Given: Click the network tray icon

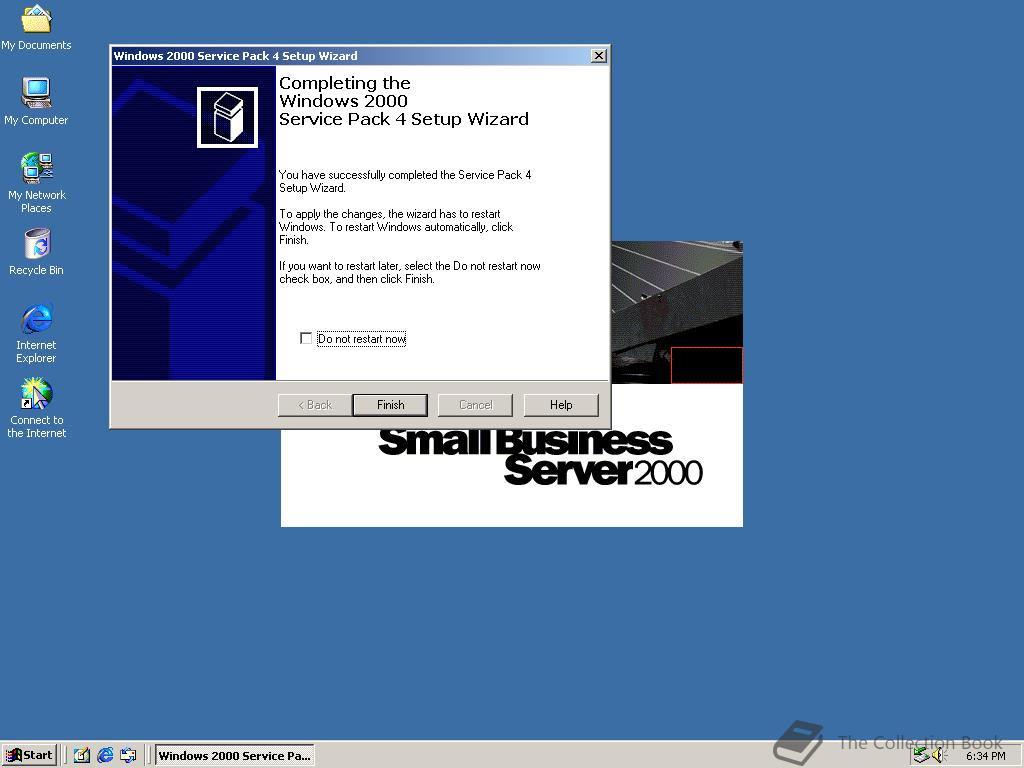Looking at the screenshot, I should pyautogui.click(x=921, y=755).
